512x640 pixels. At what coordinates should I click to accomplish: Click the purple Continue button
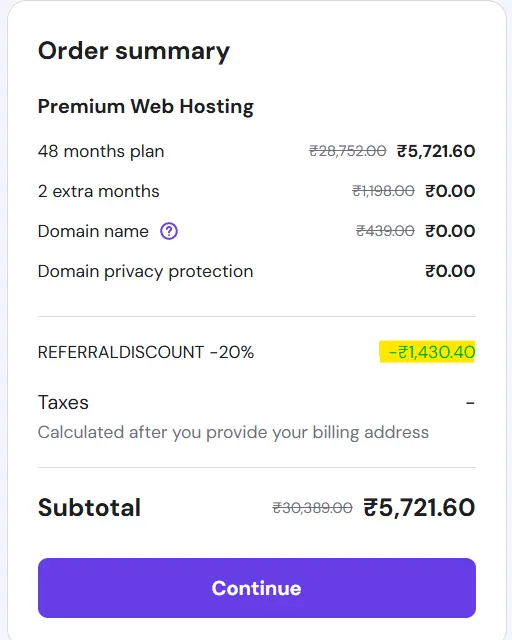(x=257, y=588)
